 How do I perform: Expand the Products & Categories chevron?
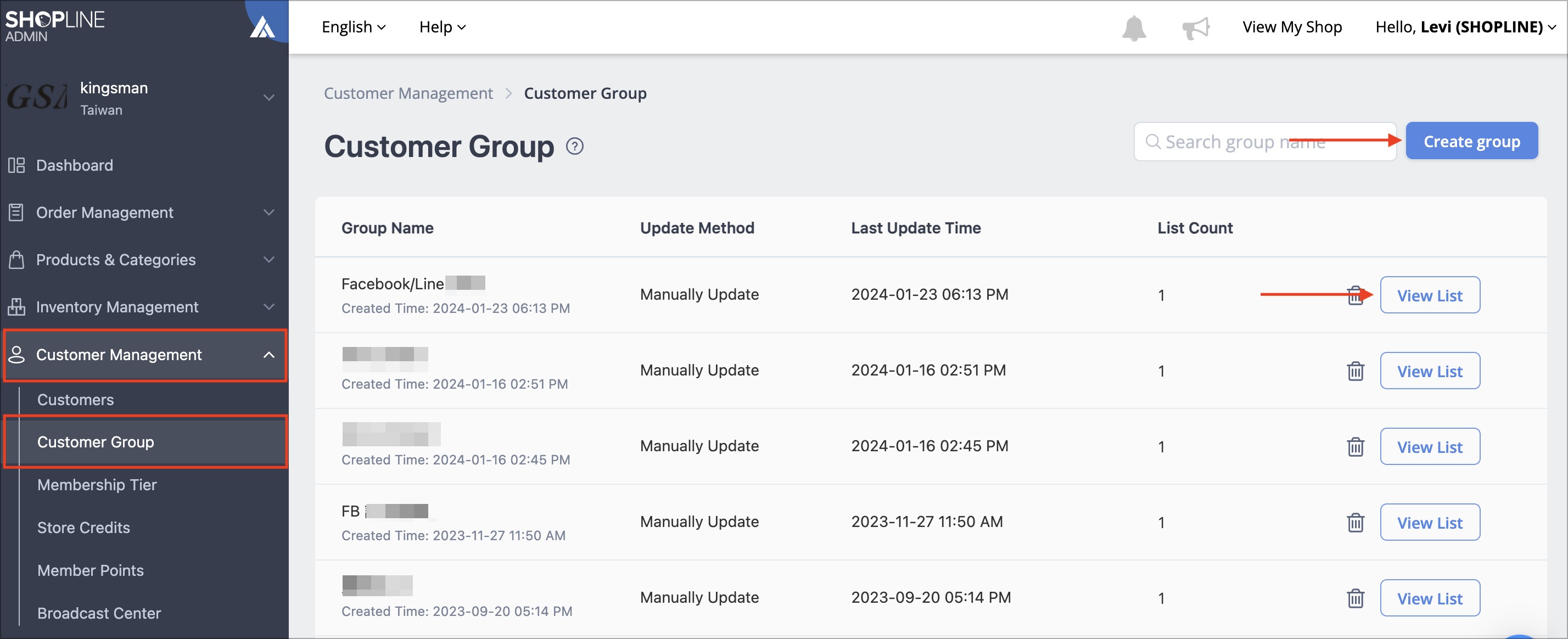[x=268, y=260]
